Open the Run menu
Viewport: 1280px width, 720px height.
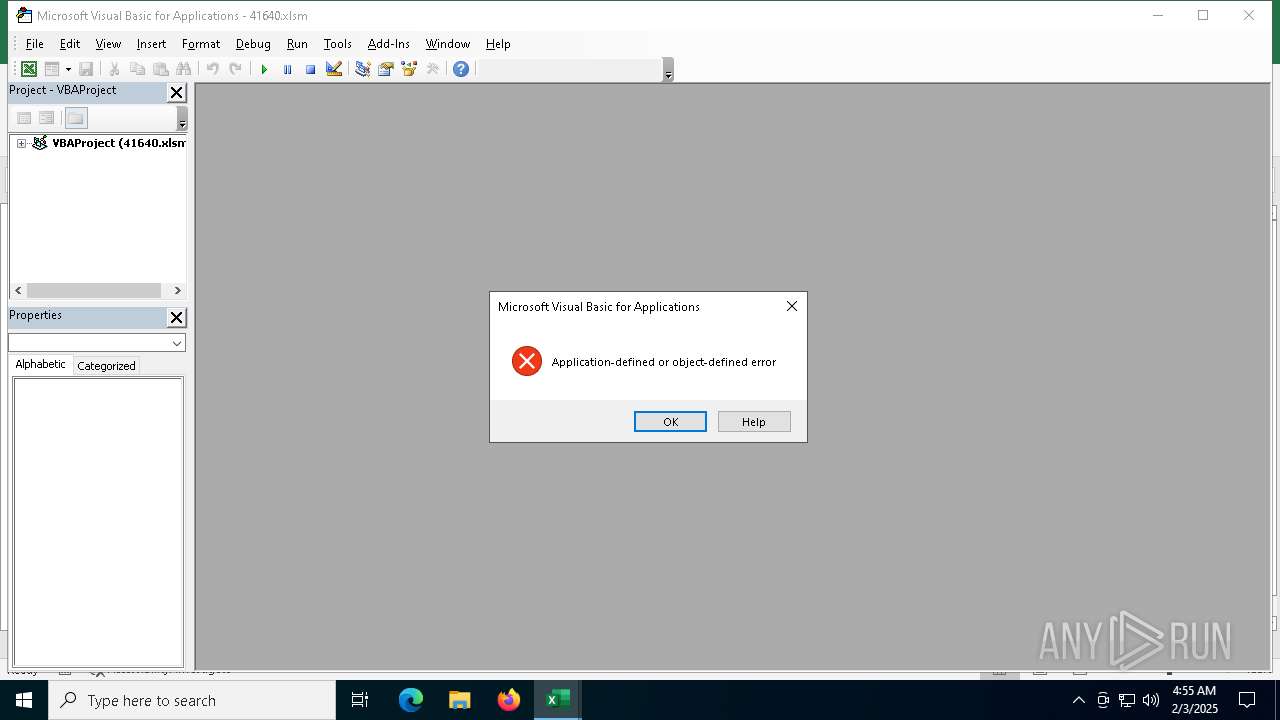point(297,44)
